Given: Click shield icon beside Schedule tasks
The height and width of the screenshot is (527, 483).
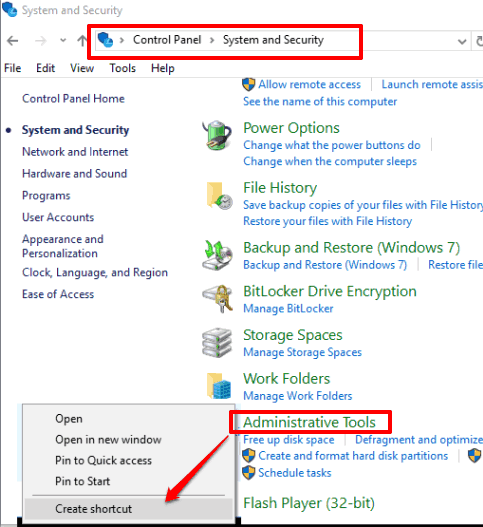Looking at the screenshot, I should pyautogui.click(x=248, y=473).
